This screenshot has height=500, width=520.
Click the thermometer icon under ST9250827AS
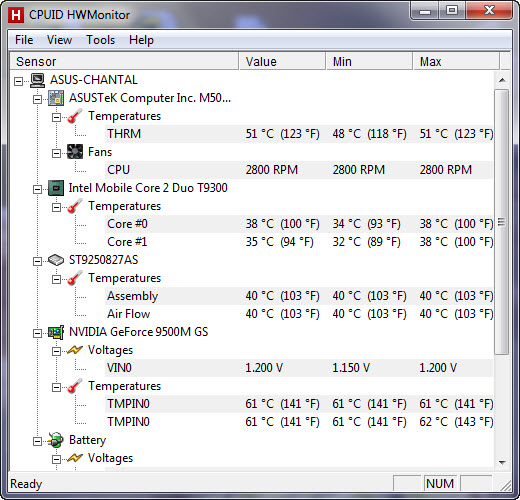click(75, 278)
